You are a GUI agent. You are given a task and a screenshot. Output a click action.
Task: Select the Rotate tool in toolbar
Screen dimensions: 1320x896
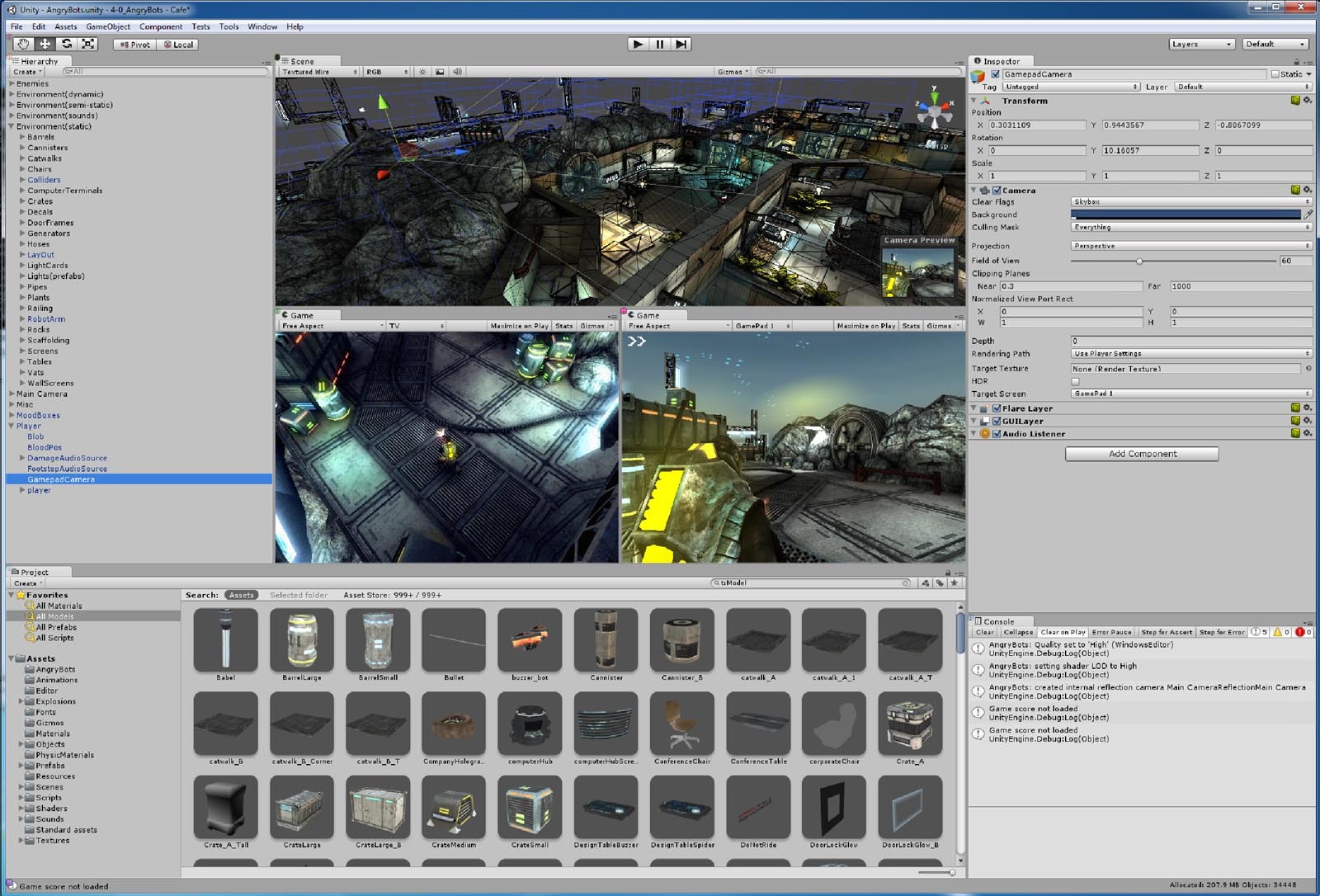[67, 45]
